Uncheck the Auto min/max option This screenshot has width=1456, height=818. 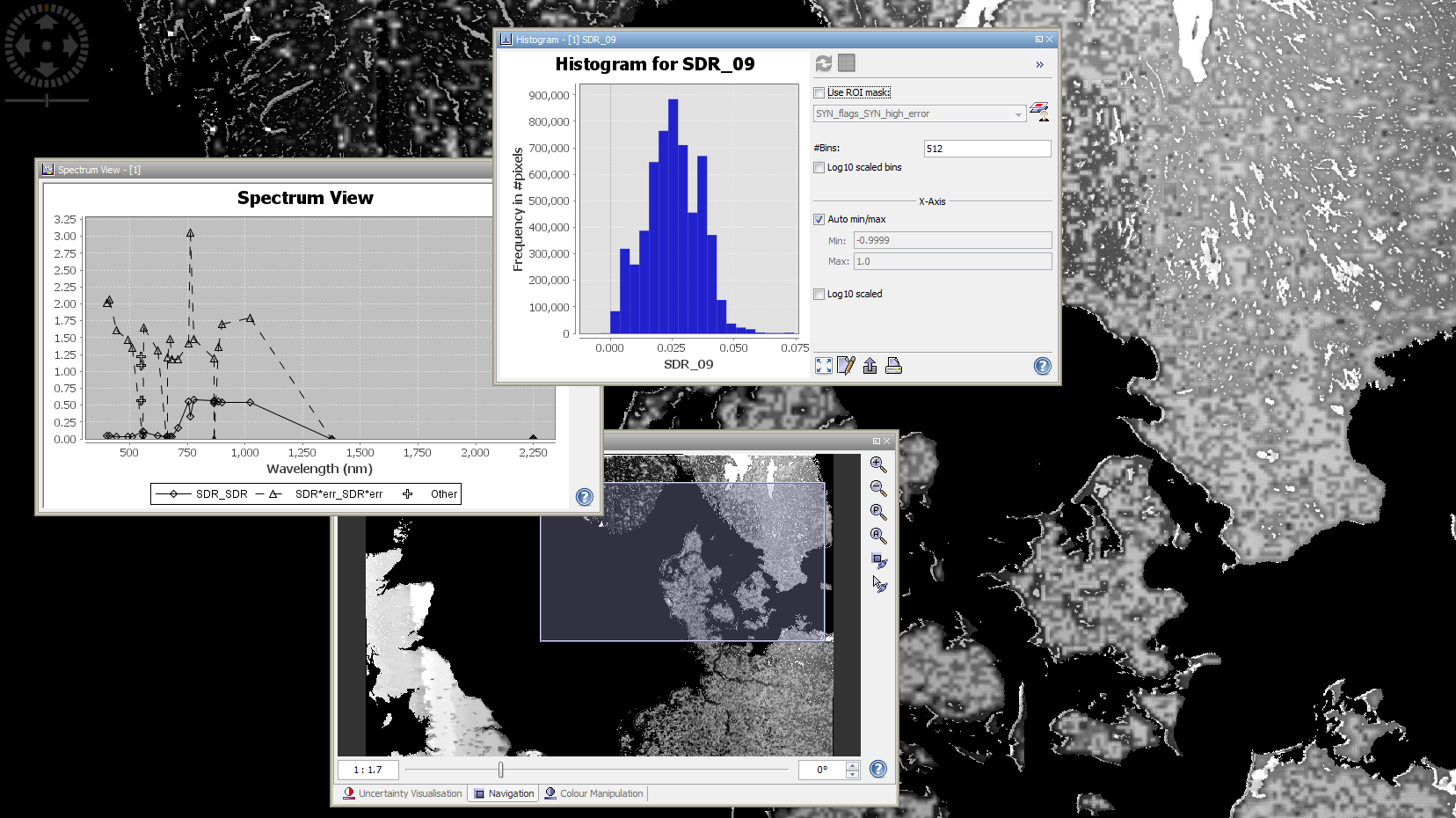coord(819,219)
